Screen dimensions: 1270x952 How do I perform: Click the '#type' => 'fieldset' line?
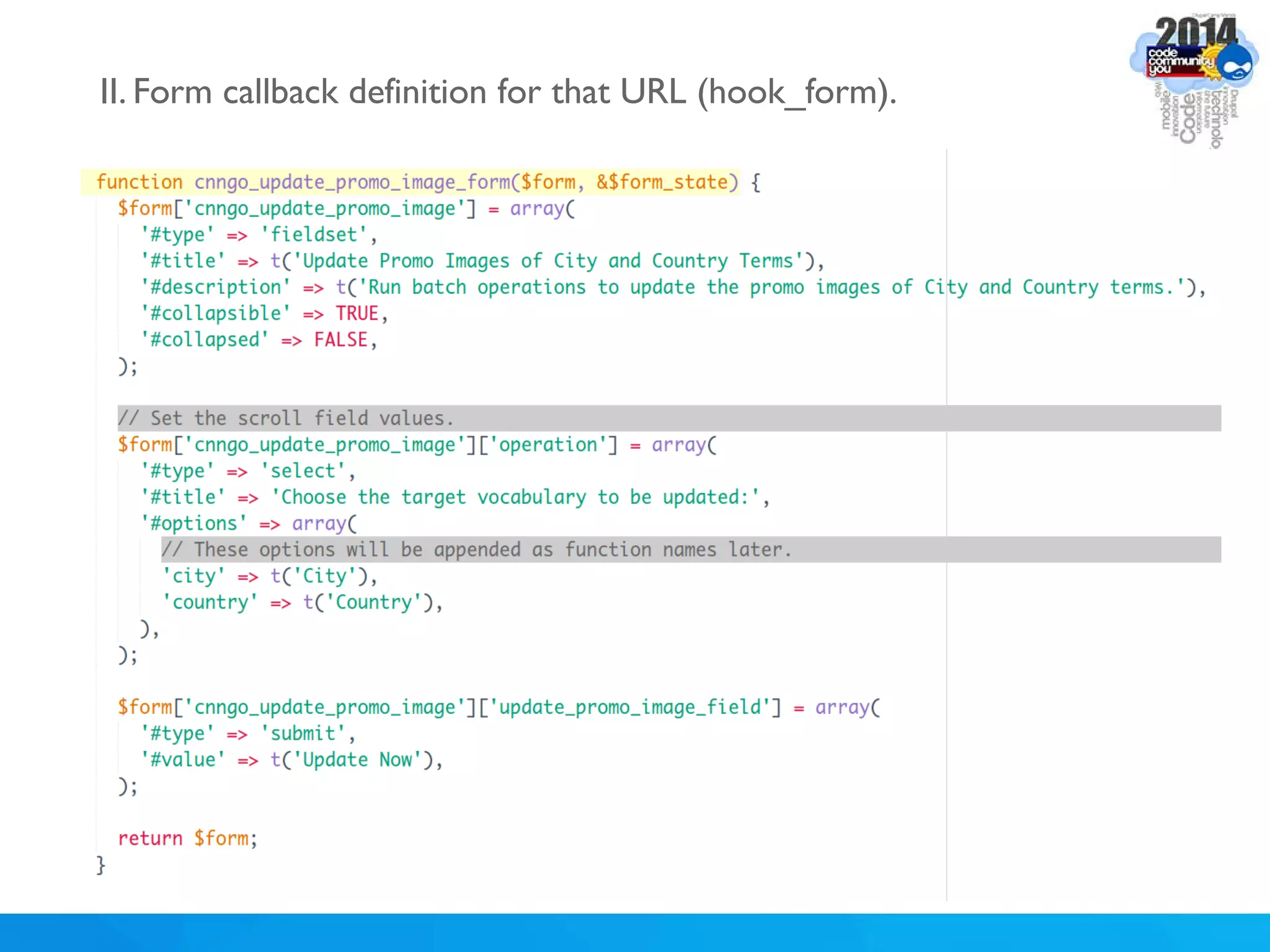click(x=259, y=235)
